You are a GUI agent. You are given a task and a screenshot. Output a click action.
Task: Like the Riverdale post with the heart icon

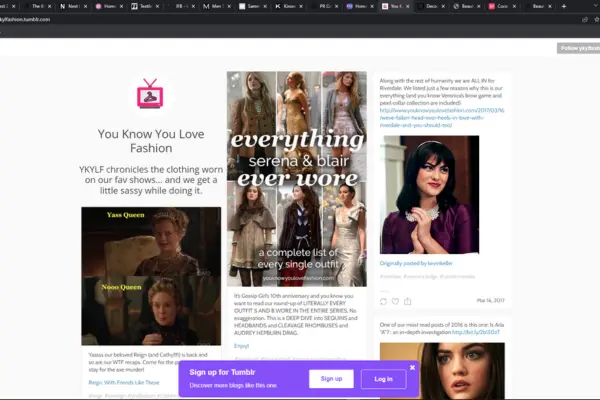pyautogui.click(x=395, y=302)
